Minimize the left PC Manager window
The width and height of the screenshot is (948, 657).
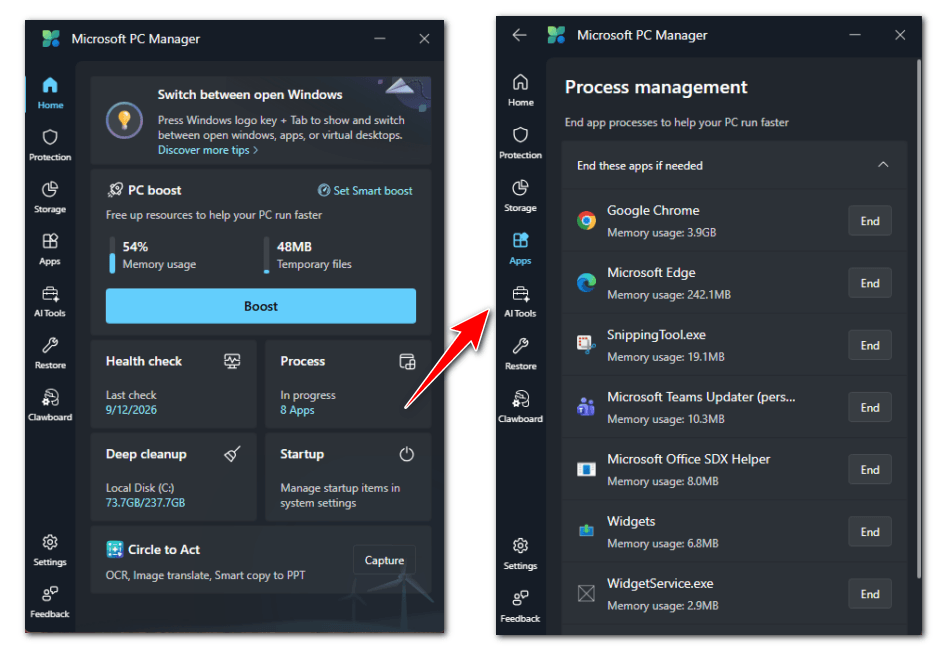(x=380, y=39)
